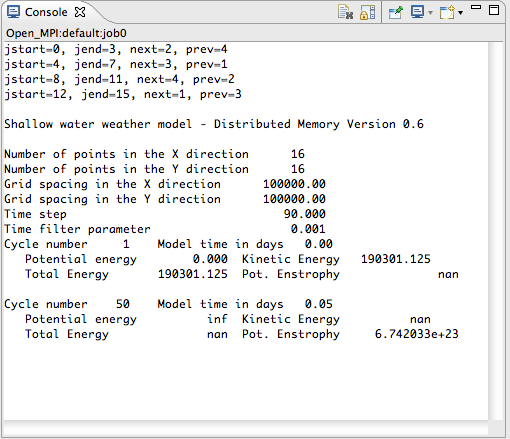Expand the Open Console dropdown arrow

coord(461,13)
